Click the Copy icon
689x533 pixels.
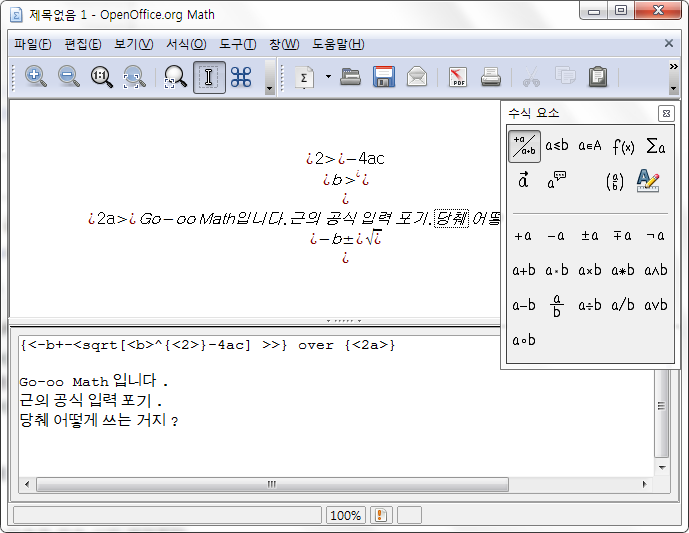[565, 76]
